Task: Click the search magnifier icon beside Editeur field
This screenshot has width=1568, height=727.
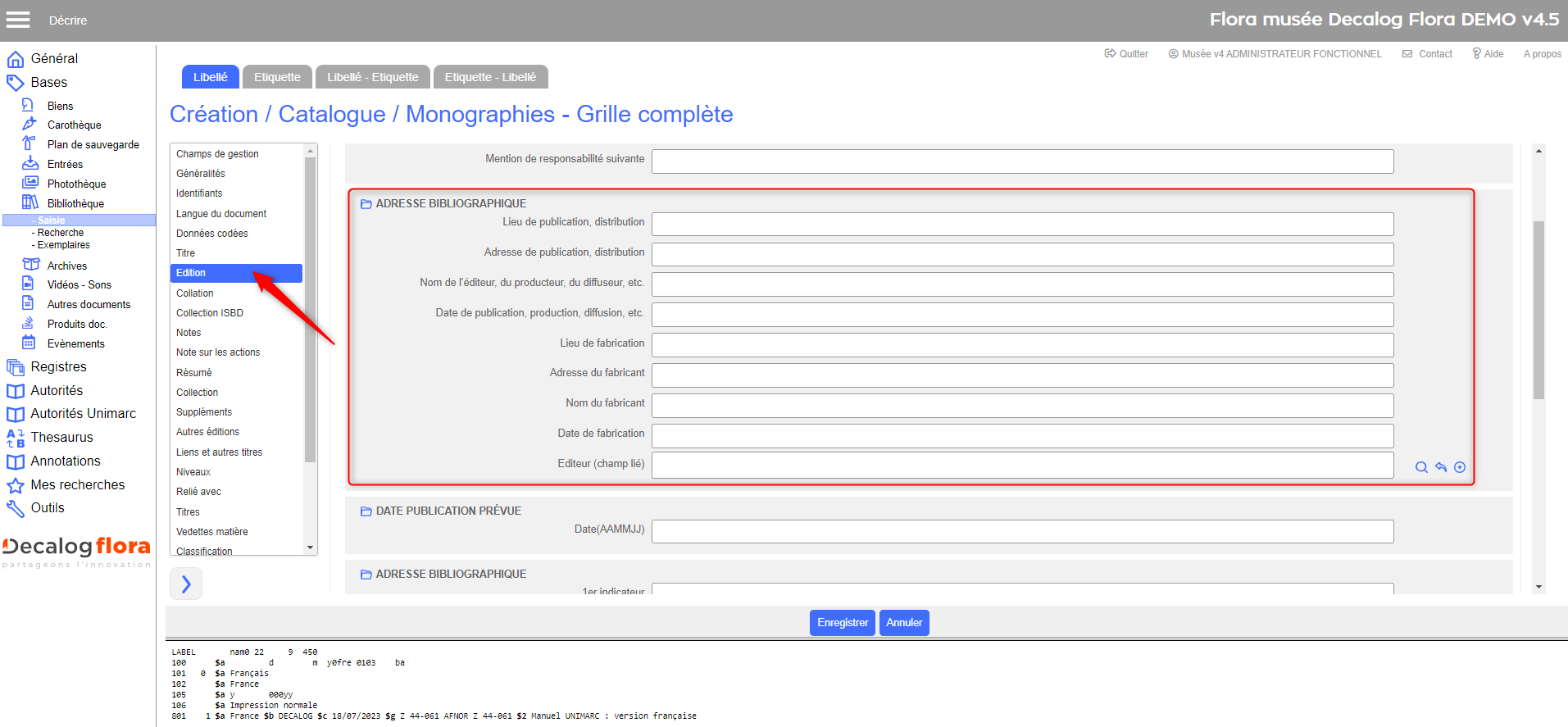Action: click(x=1421, y=467)
